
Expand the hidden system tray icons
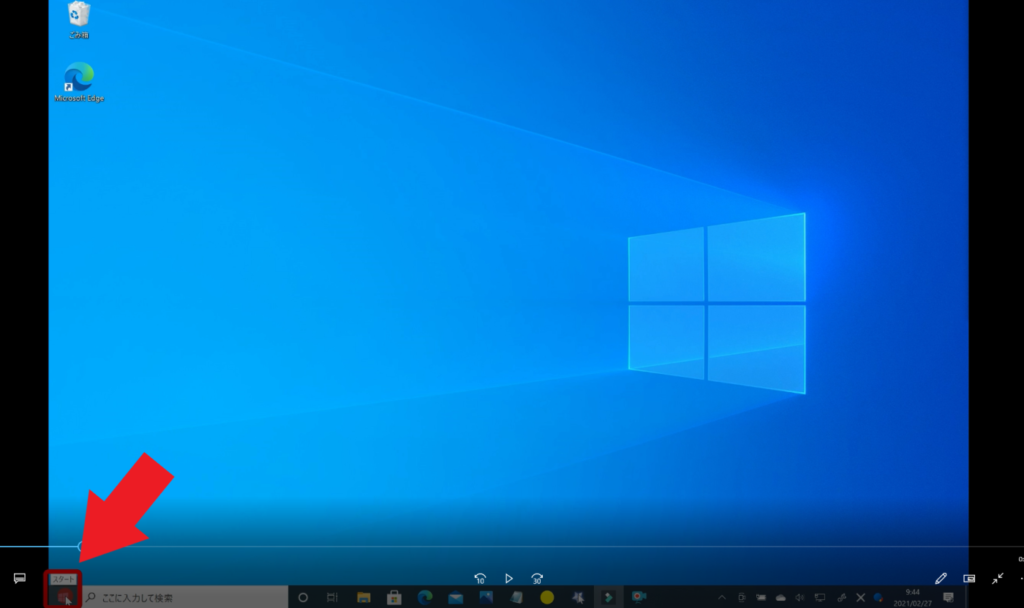pos(722,598)
